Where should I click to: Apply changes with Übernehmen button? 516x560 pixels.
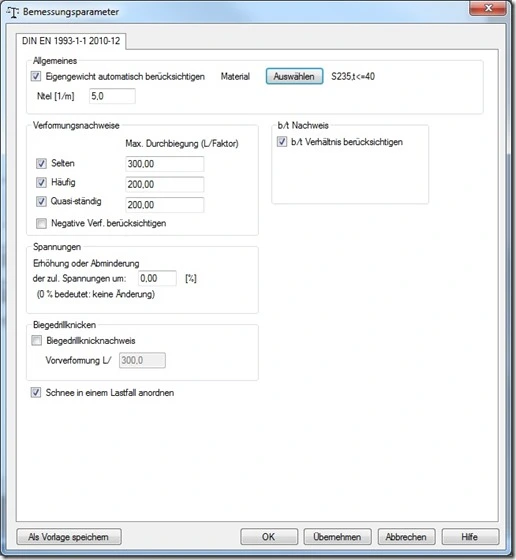tap(337, 537)
